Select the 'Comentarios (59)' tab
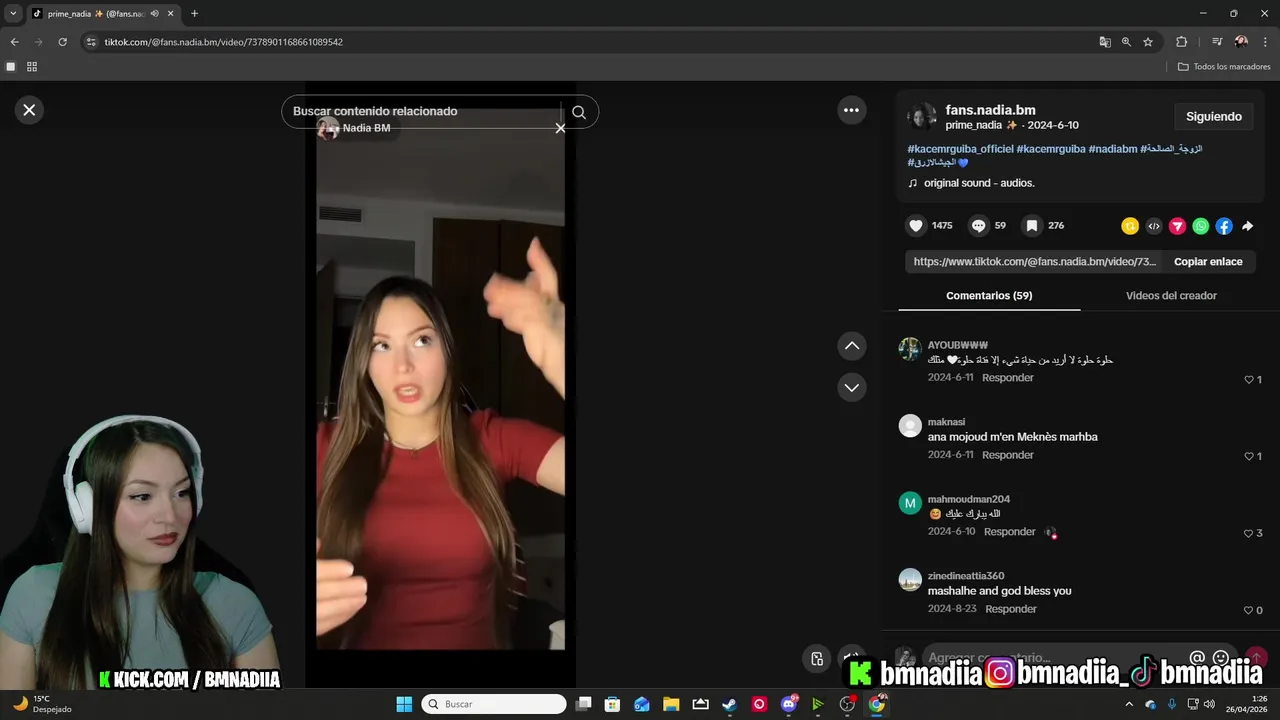The image size is (1280, 720). [989, 296]
